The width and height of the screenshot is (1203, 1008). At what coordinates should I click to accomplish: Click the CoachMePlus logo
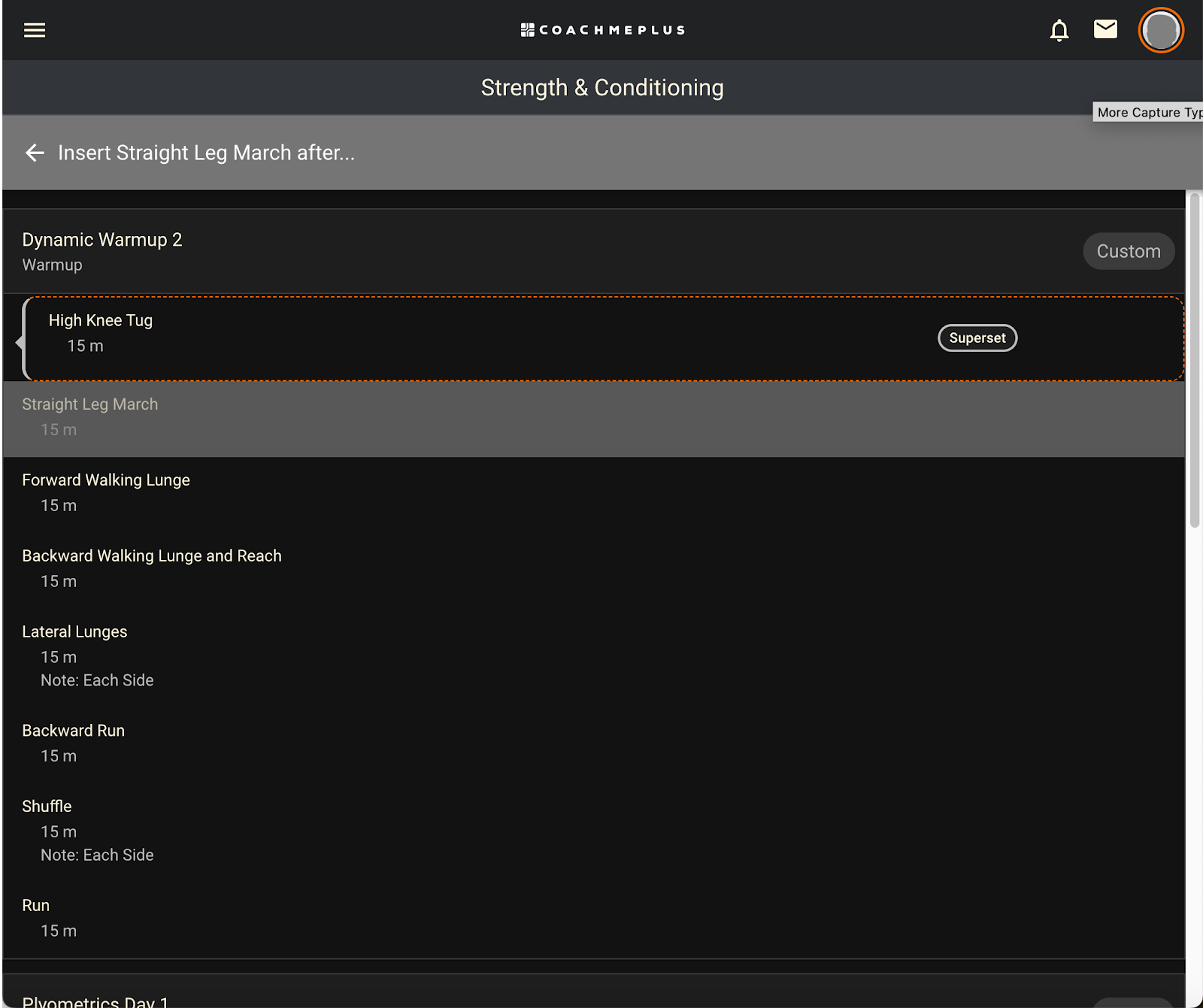pos(602,30)
